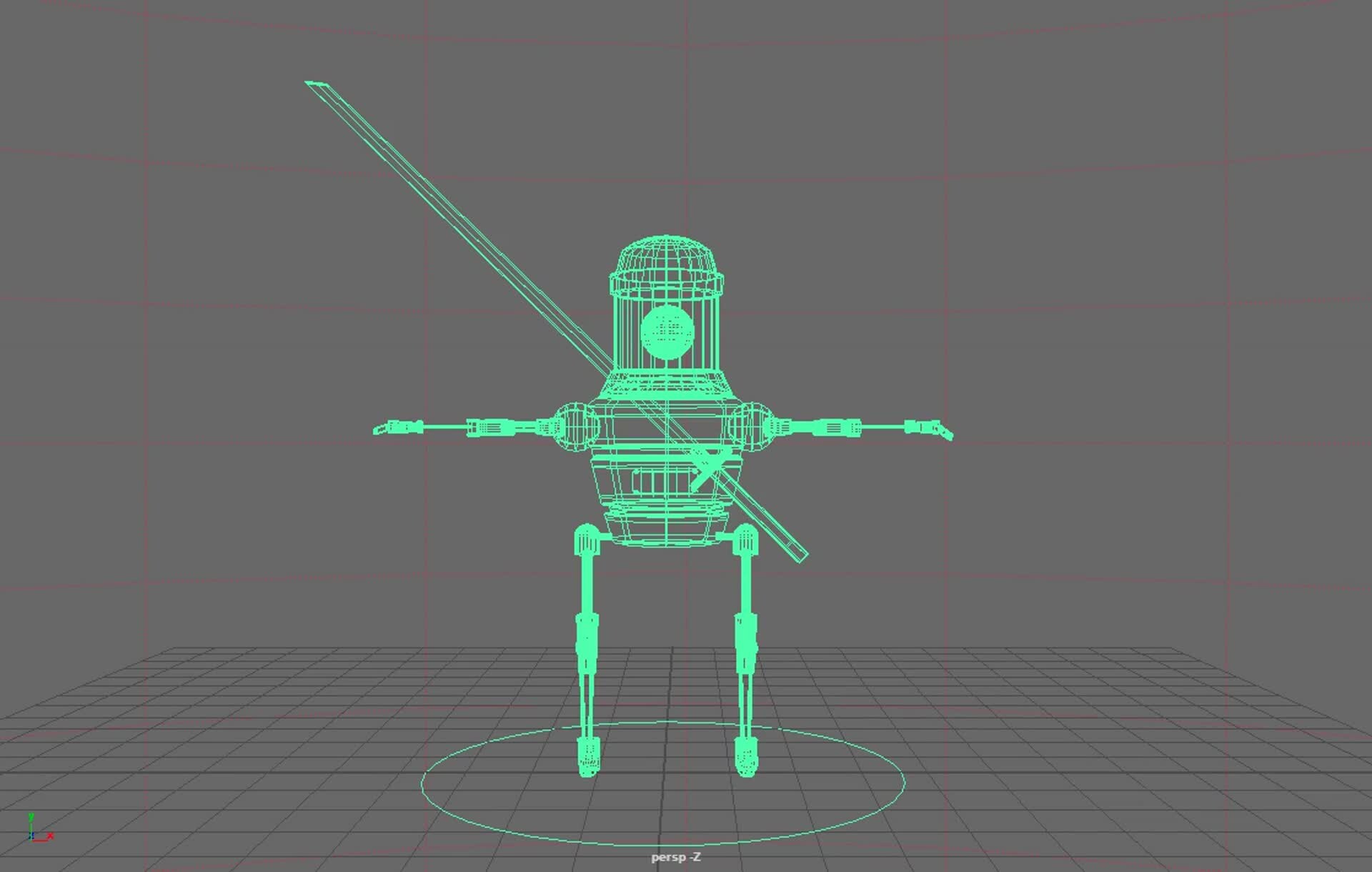Click the Z axis dot on view gizmo
The height and width of the screenshot is (872, 1372).
pyautogui.click(x=33, y=835)
